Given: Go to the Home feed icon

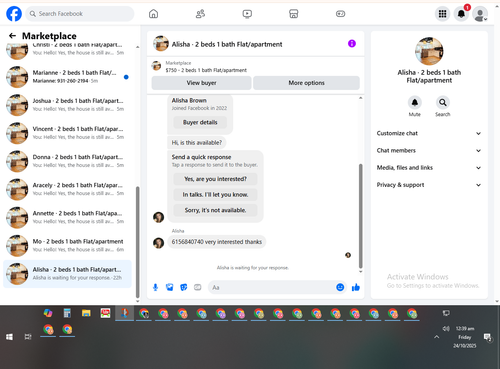Looking at the screenshot, I should (x=153, y=14).
